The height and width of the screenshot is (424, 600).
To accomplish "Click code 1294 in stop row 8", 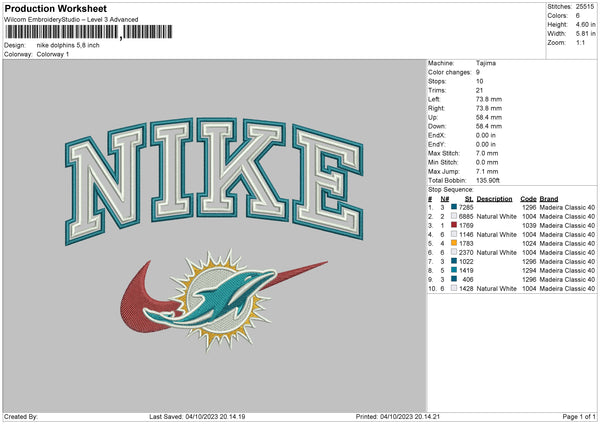I will (529, 271).
